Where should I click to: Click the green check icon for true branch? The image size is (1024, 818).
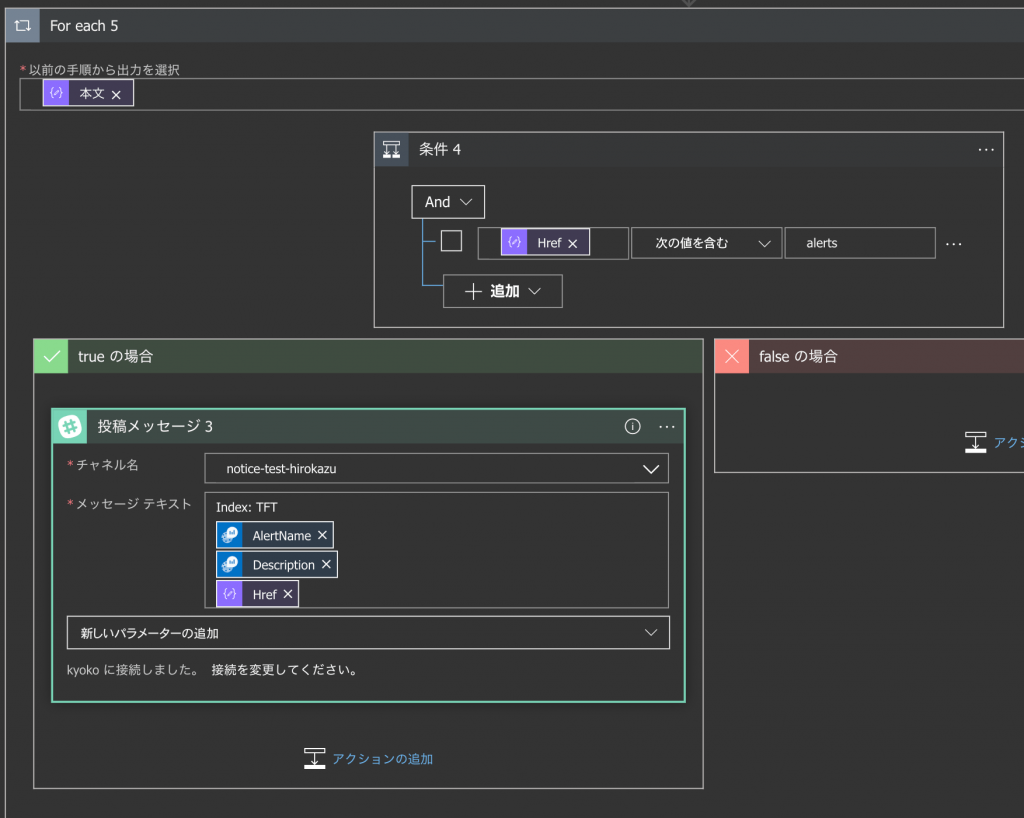click(51, 356)
